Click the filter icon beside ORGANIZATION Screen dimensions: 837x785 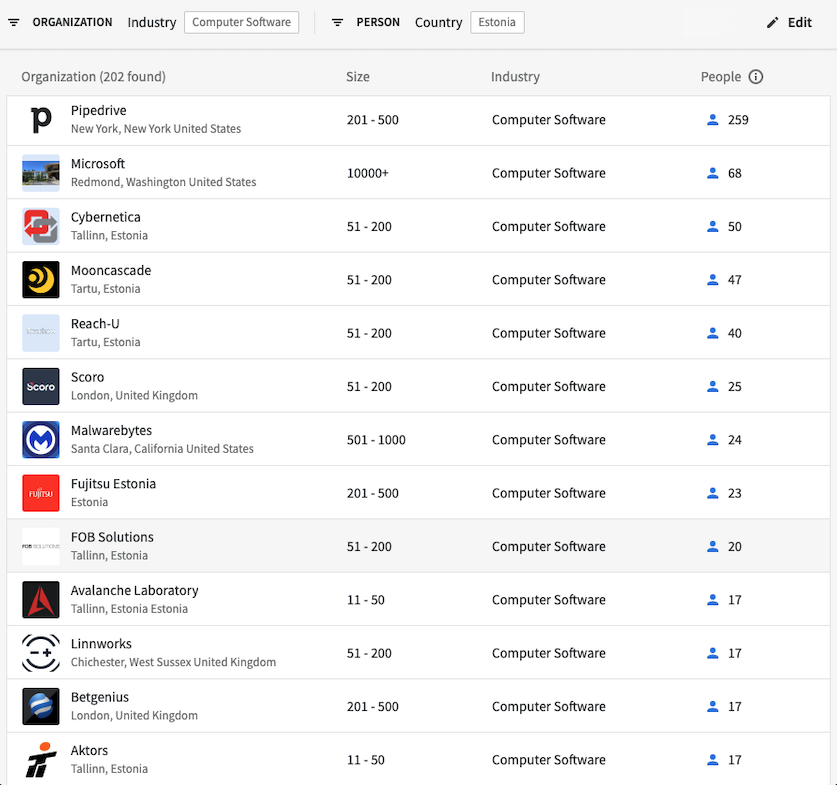pos(13,22)
